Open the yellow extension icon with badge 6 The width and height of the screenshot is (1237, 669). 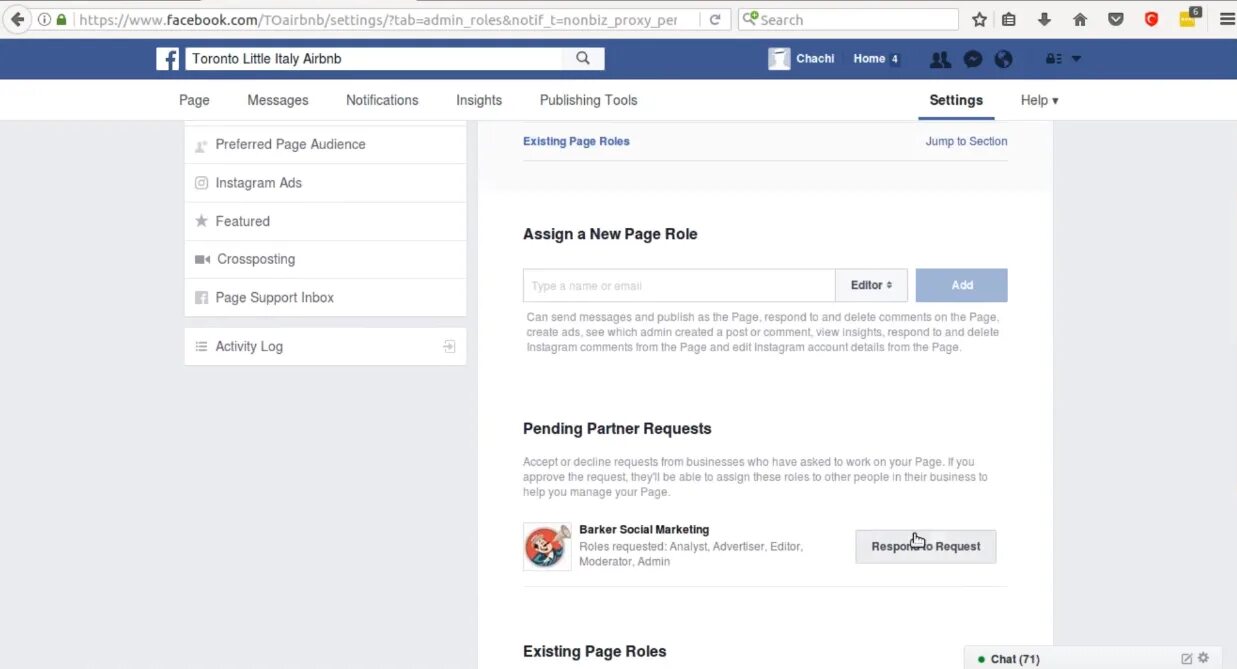[1188, 17]
